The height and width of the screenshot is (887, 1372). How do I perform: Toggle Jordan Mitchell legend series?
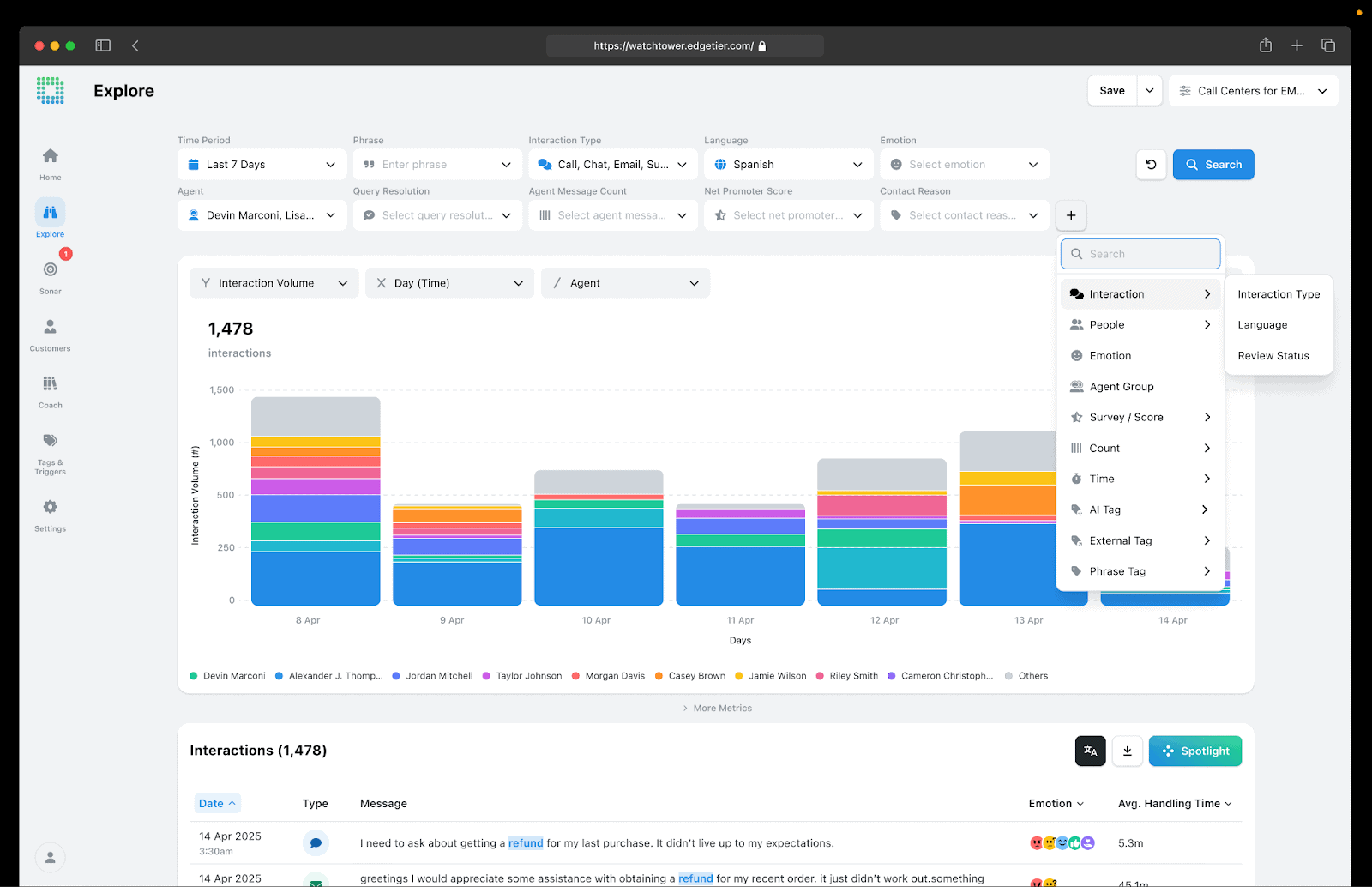433,676
